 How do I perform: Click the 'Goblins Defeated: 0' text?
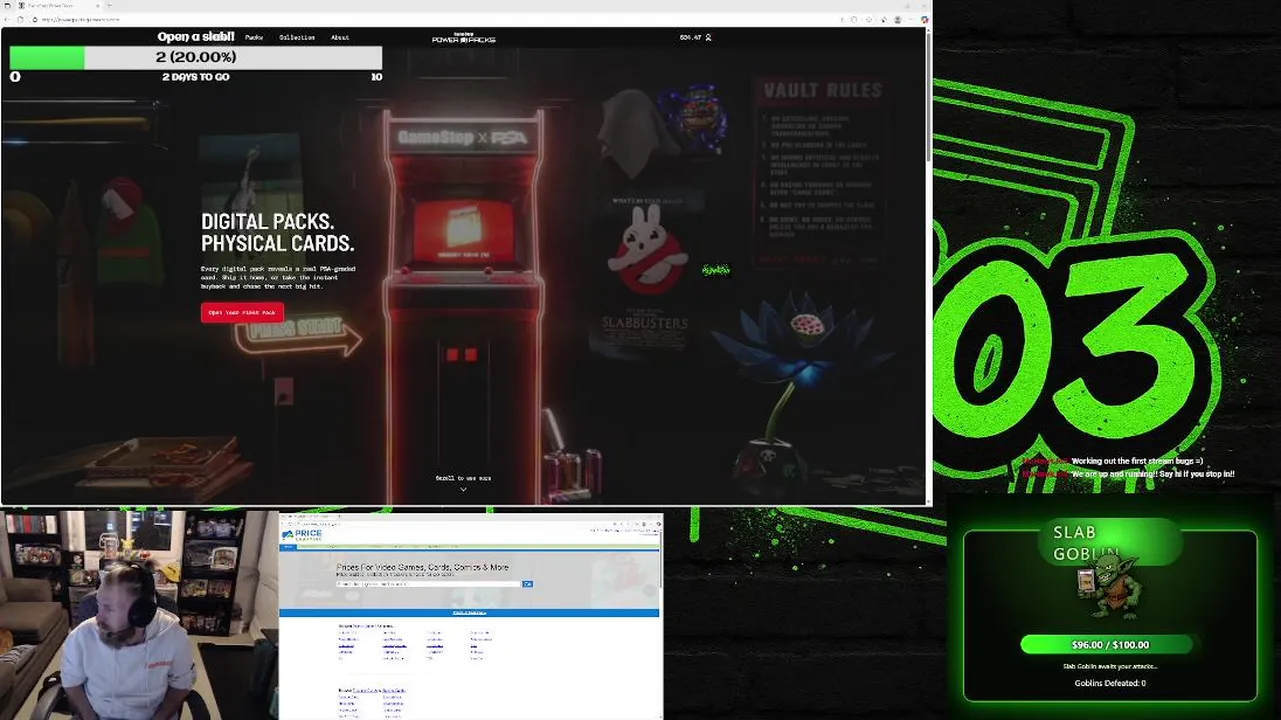coord(1110,683)
